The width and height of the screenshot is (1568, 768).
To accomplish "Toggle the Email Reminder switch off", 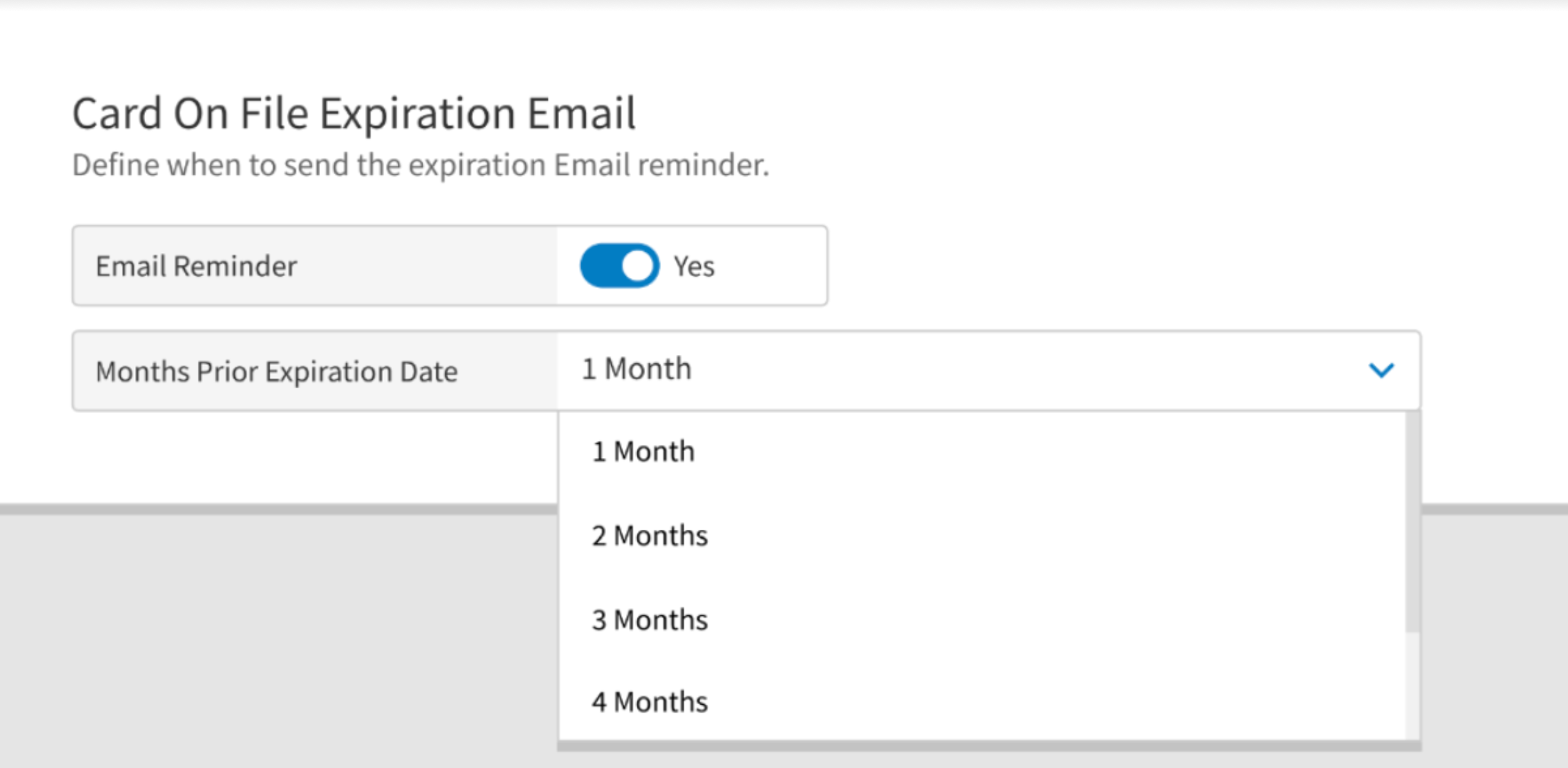I will tap(618, 265).
